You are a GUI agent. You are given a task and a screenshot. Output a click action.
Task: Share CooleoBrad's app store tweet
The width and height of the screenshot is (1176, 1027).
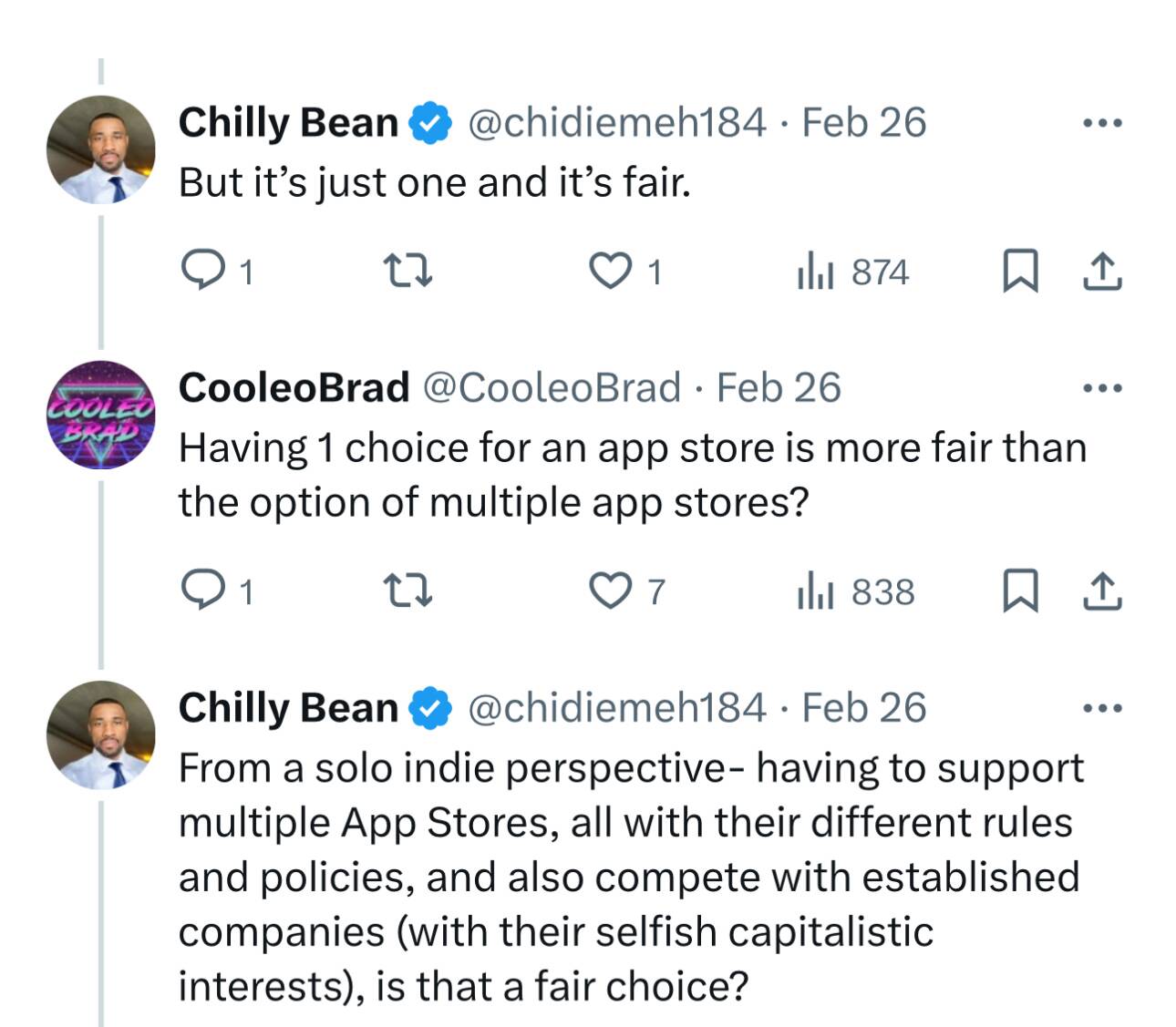click(x=1101, y=591)
